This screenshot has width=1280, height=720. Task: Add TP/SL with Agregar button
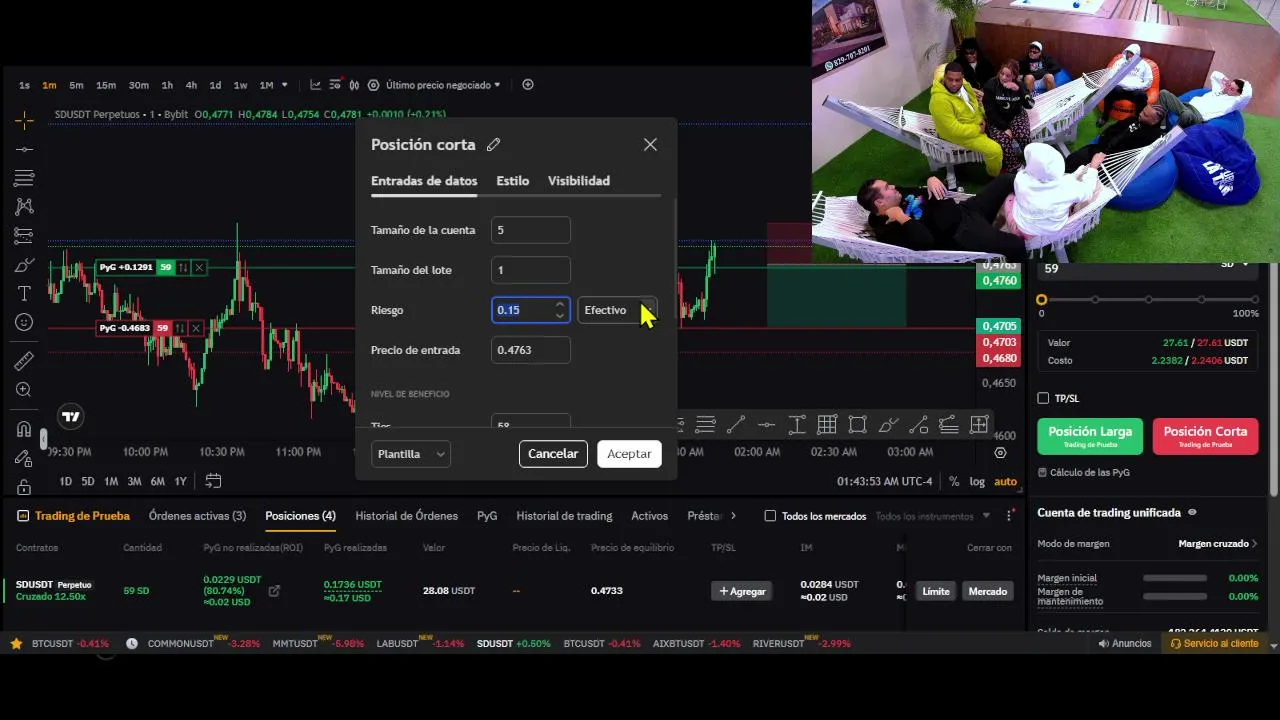[x=742, y=591]
